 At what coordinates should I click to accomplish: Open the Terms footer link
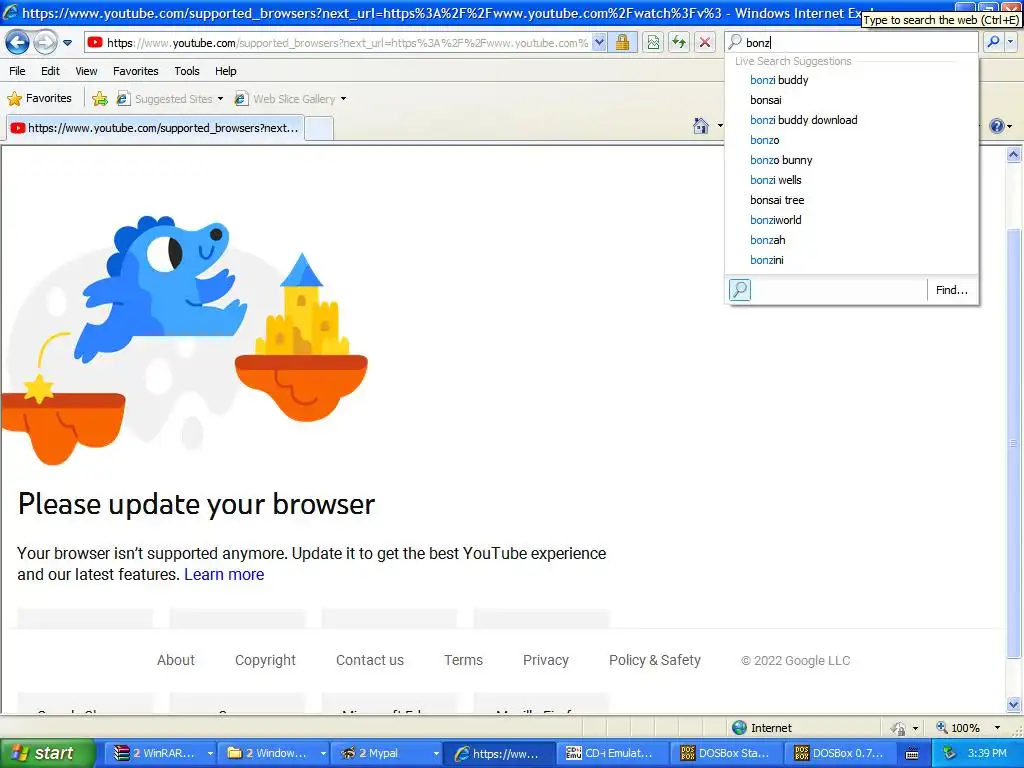pyautogui.click(x=463, y=660)
